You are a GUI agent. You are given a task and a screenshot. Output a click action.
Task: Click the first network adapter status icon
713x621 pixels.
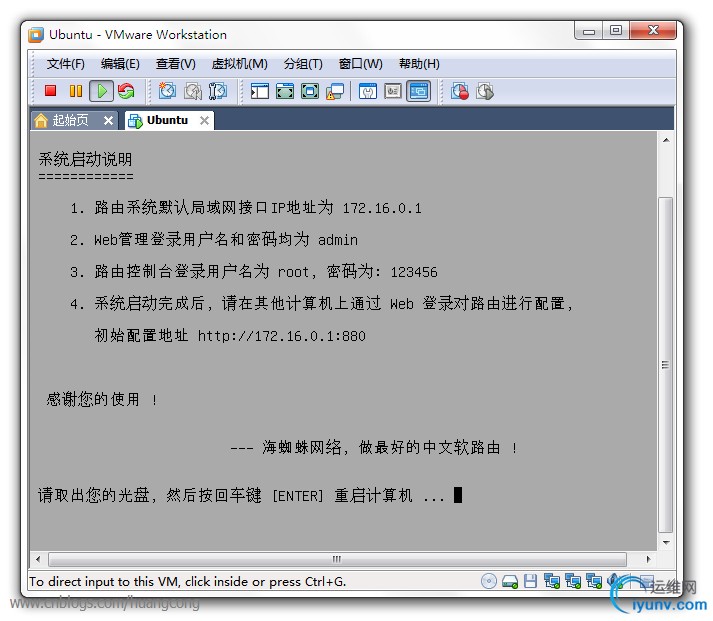point(552,581)
